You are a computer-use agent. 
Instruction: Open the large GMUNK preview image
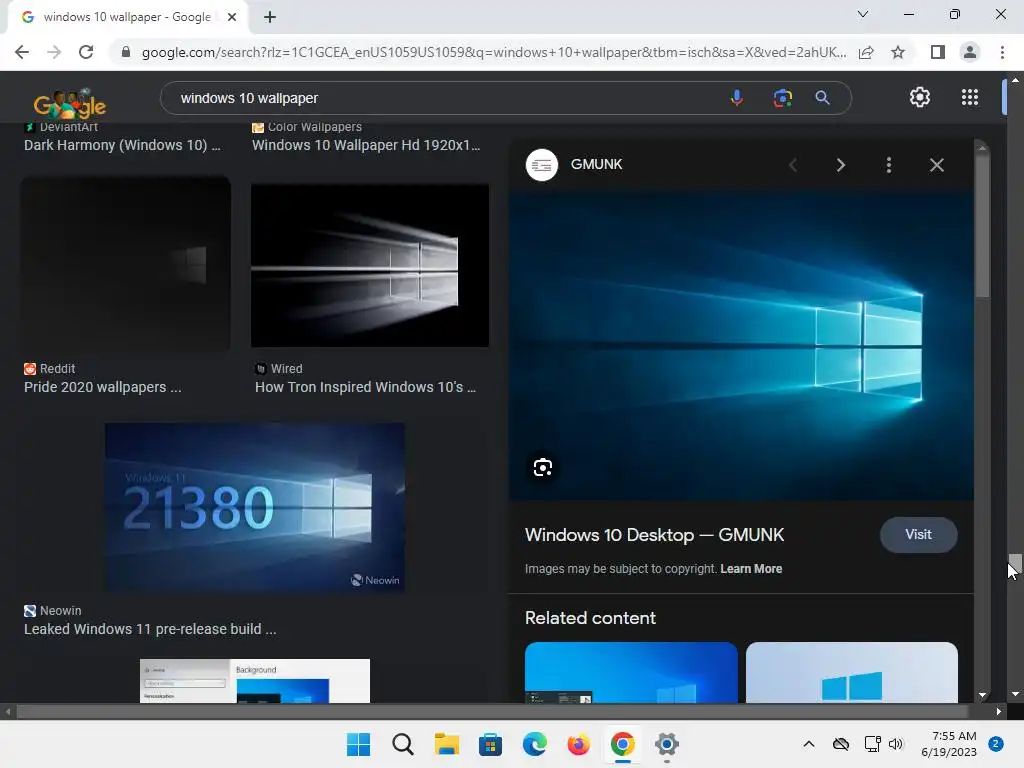click(x=741, y=346)
